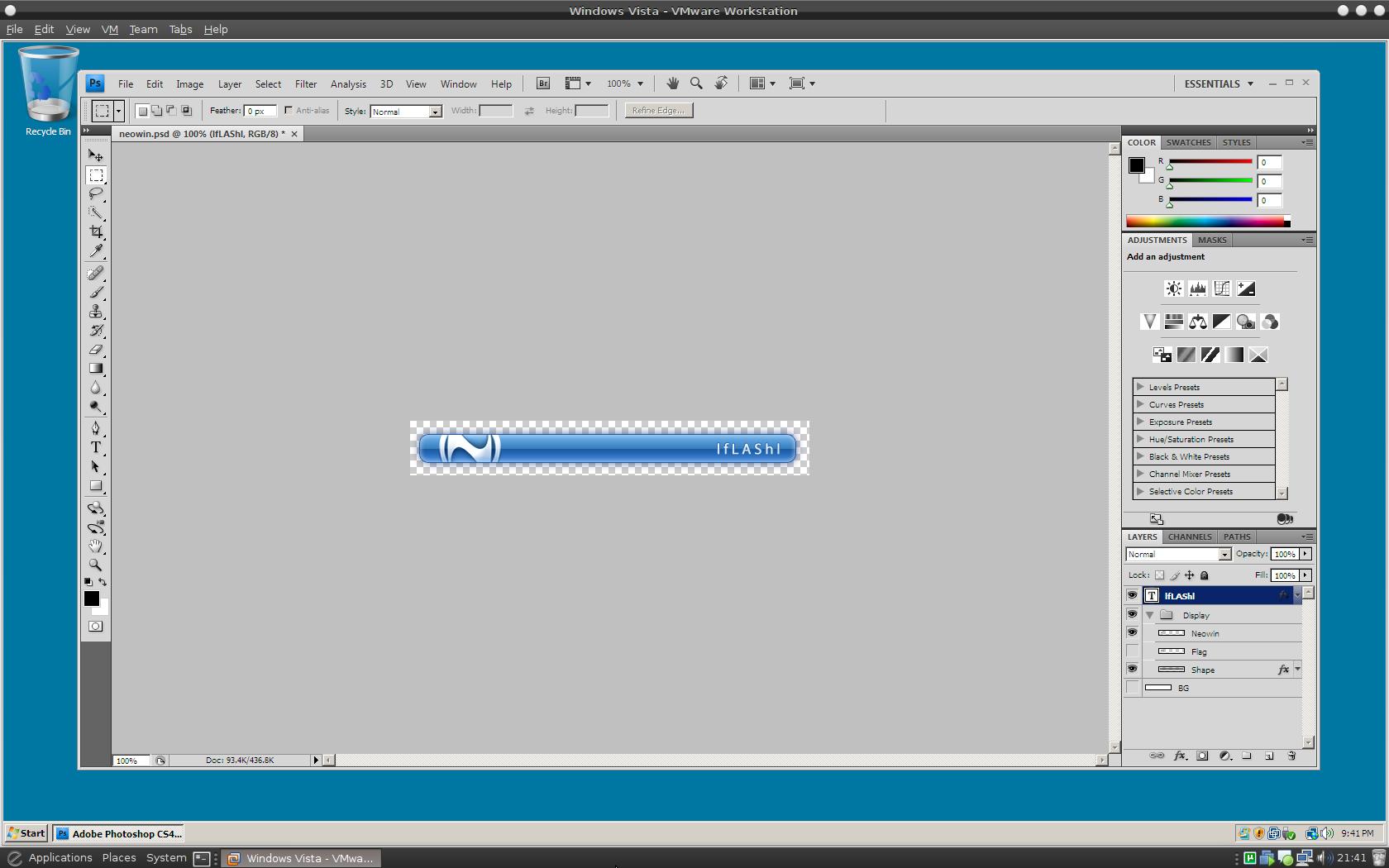Launch Bridge from the application bar
Viewport: 1389px width, 868px height.
543,83
